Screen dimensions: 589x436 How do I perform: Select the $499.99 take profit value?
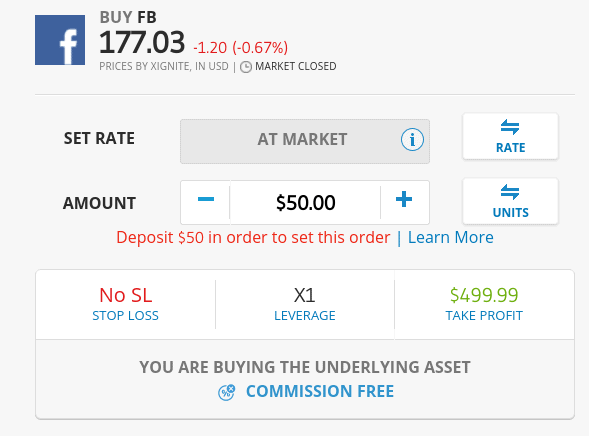click(x=484, y=295)
